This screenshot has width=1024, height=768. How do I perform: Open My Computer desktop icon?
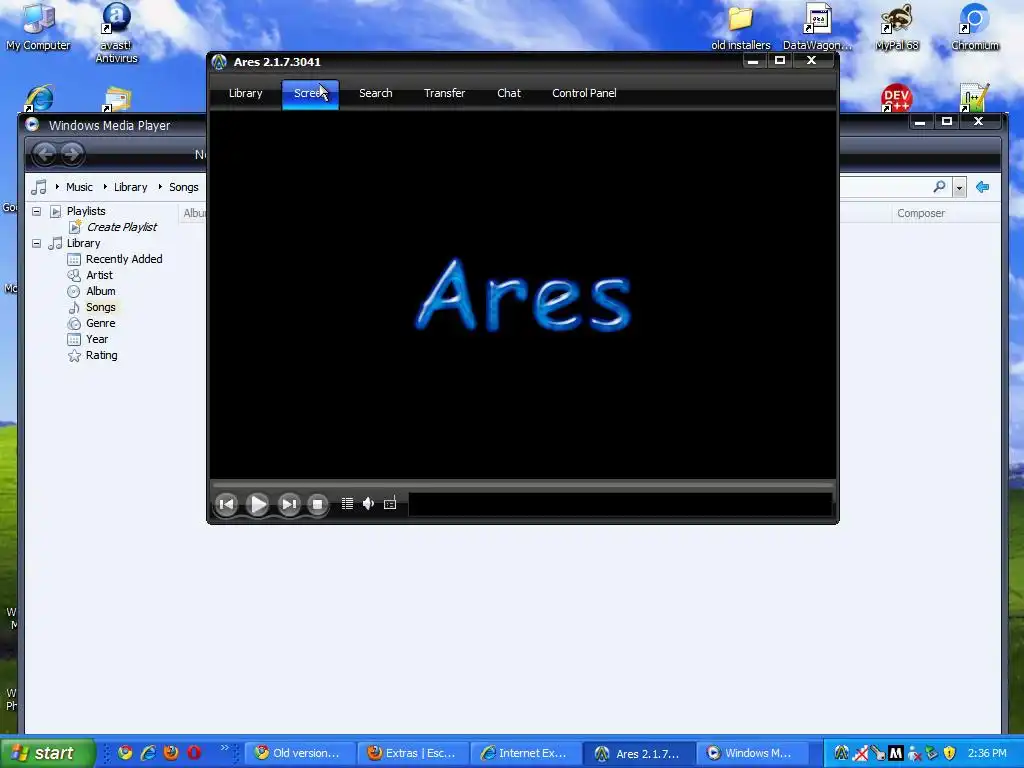tap(38, 27)
